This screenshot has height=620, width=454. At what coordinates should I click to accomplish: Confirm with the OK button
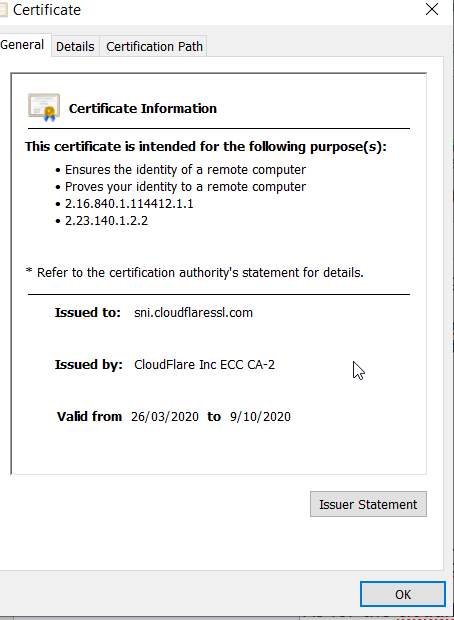click(403, 594)
